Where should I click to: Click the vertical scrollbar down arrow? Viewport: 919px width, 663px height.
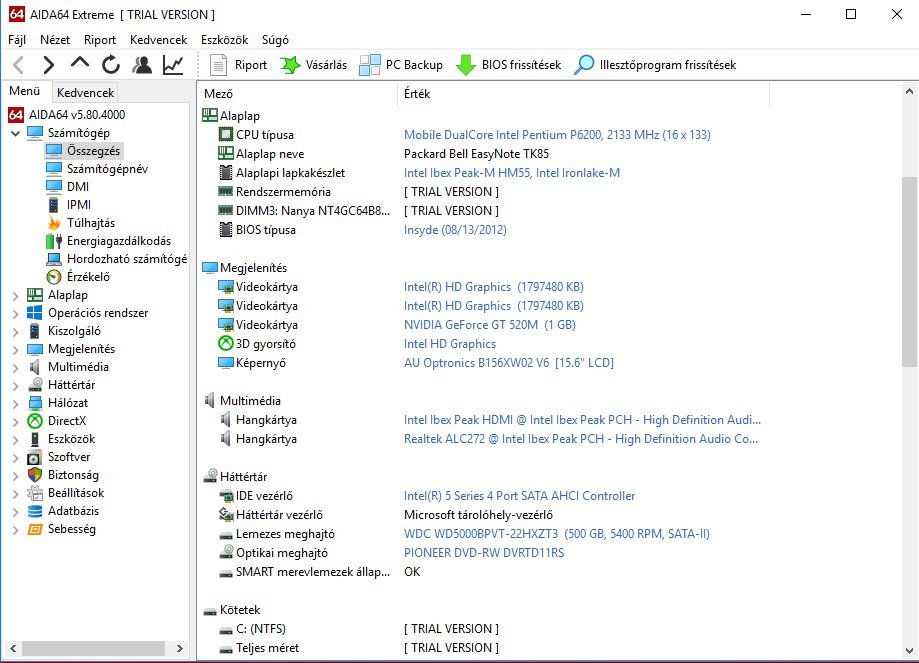pos(909,651)
